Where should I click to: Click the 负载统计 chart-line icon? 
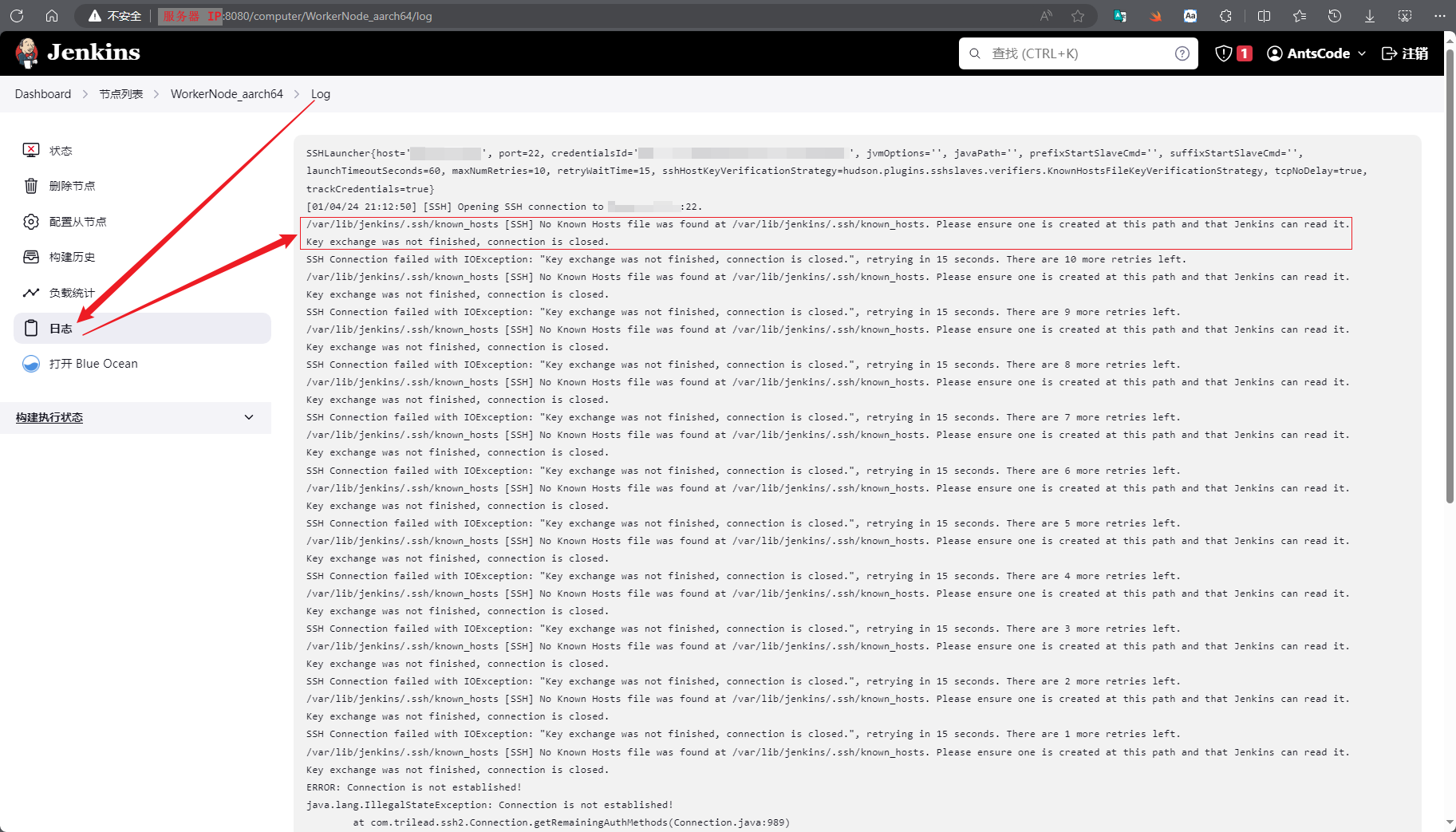point(31,293)
